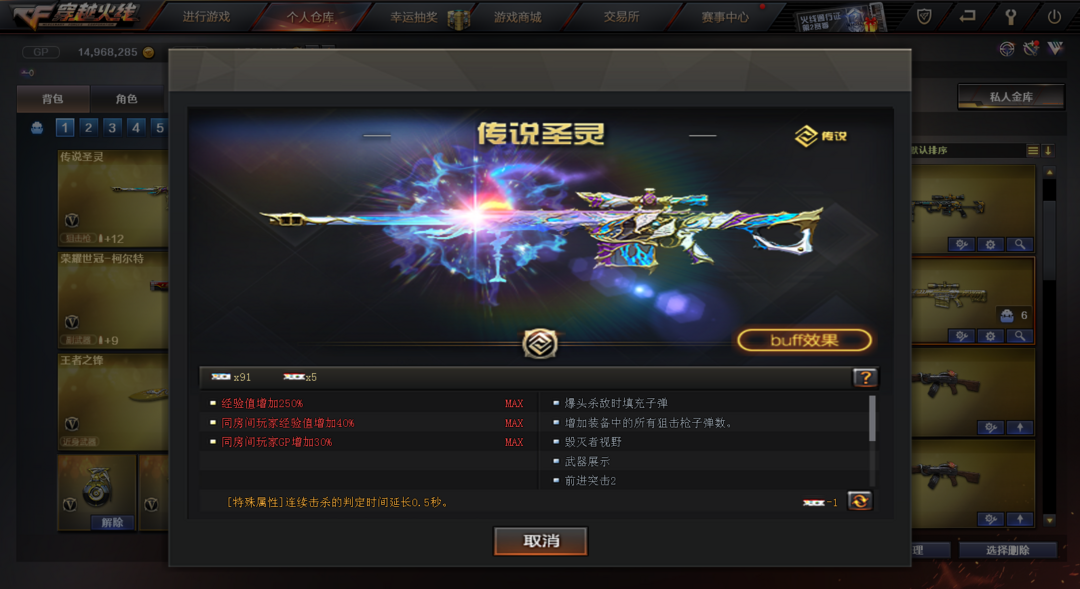This screenshot has width=1080, height=589.
Task: Click the weapon list scroll up arrow
Action: (1049, 172)
